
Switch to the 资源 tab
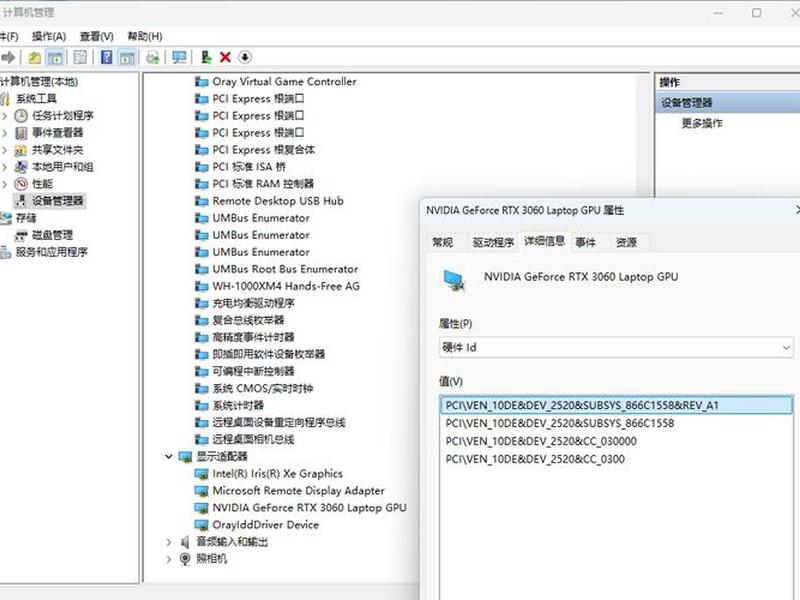click(x=626, y=242)
